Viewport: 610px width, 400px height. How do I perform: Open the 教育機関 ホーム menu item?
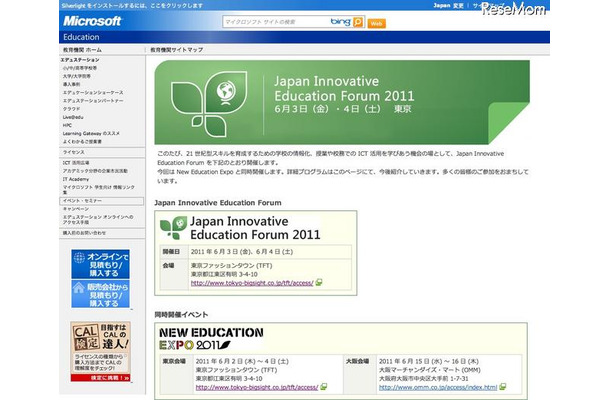tap(82, 50)
